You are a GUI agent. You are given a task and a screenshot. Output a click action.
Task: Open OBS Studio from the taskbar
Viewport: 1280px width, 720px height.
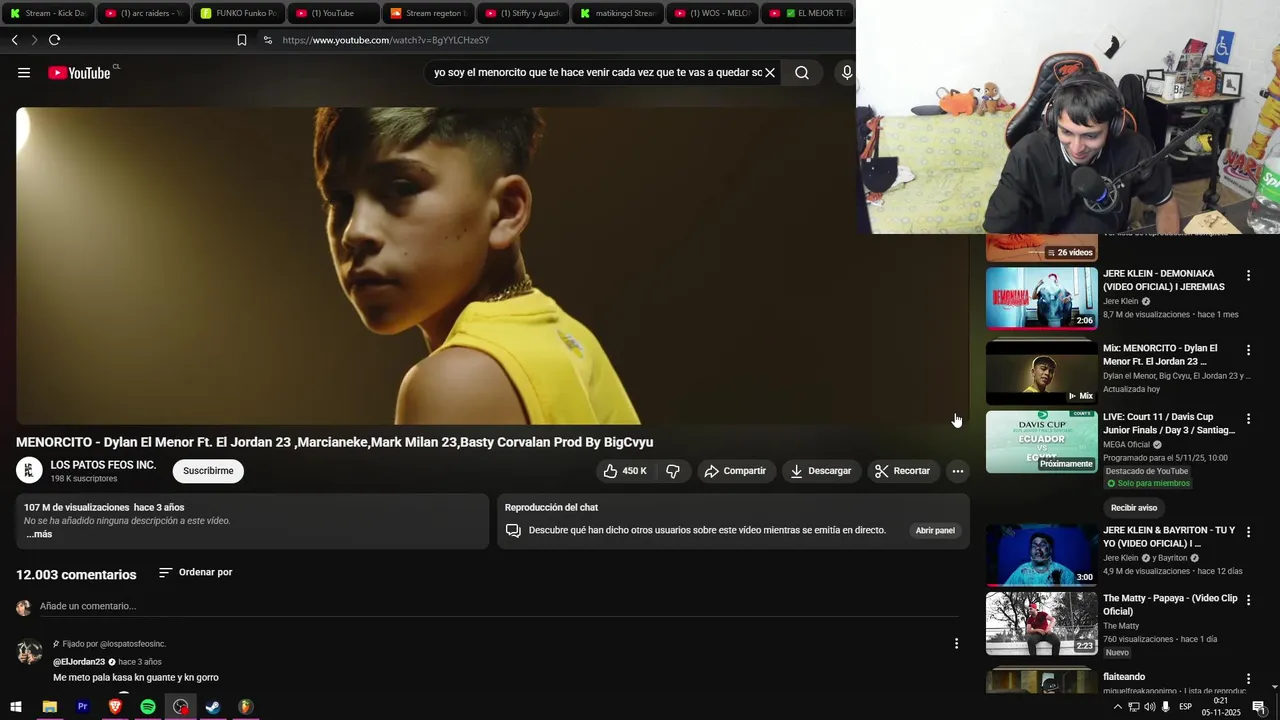(x=180, y=707)
